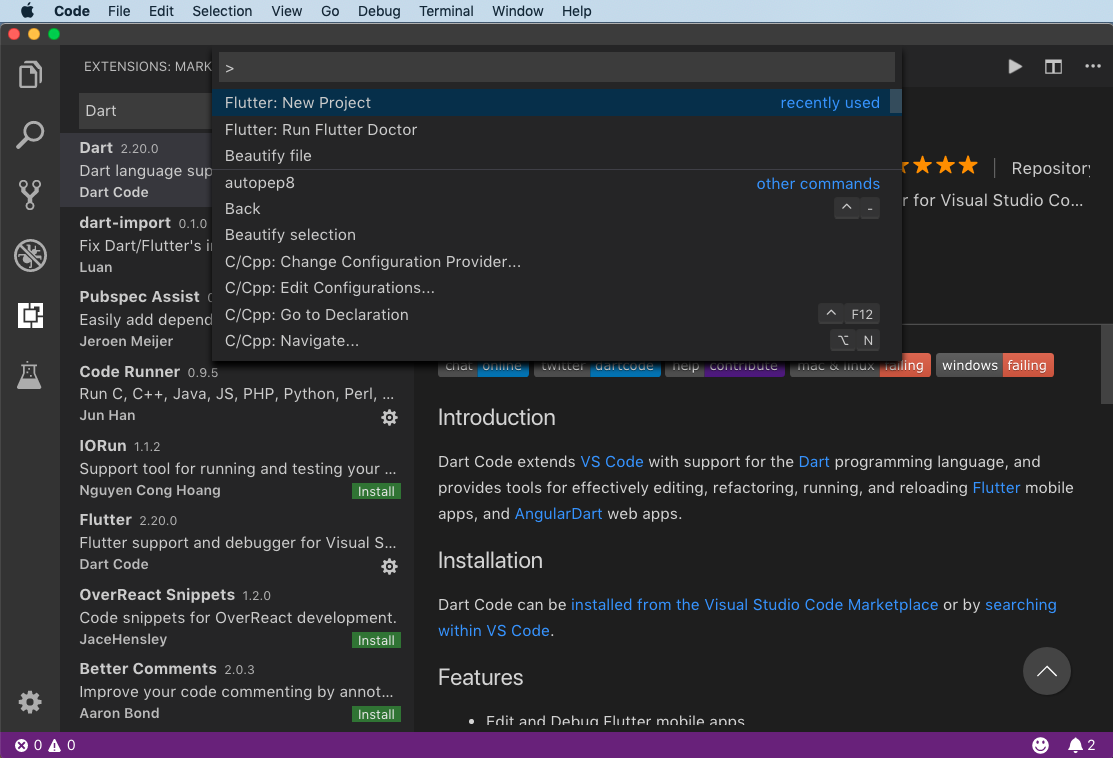The height and width of the screenshot is (758, 1113).
Task: Open gear settings for Flutter extension
Action: 389,566
